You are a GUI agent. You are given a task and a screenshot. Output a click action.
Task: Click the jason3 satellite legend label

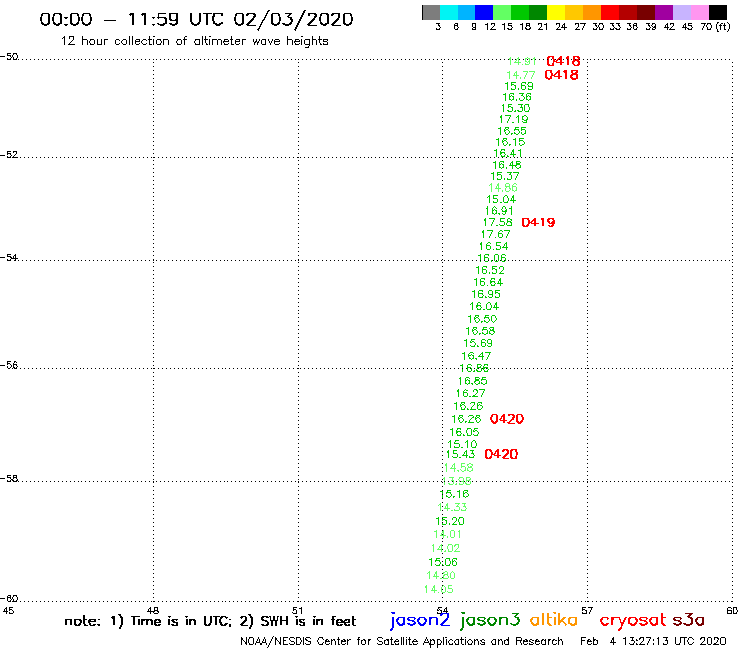click(490, 620)
